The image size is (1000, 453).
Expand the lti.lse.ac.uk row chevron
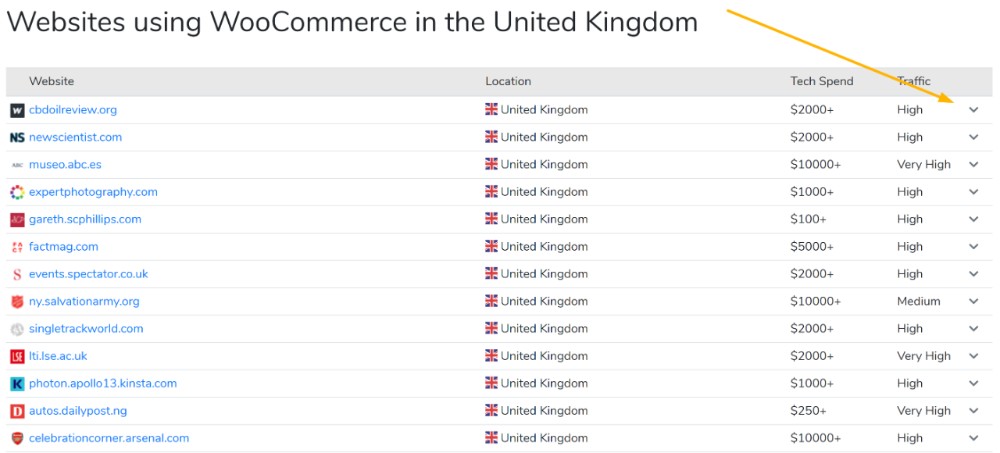tap(973, 356)
